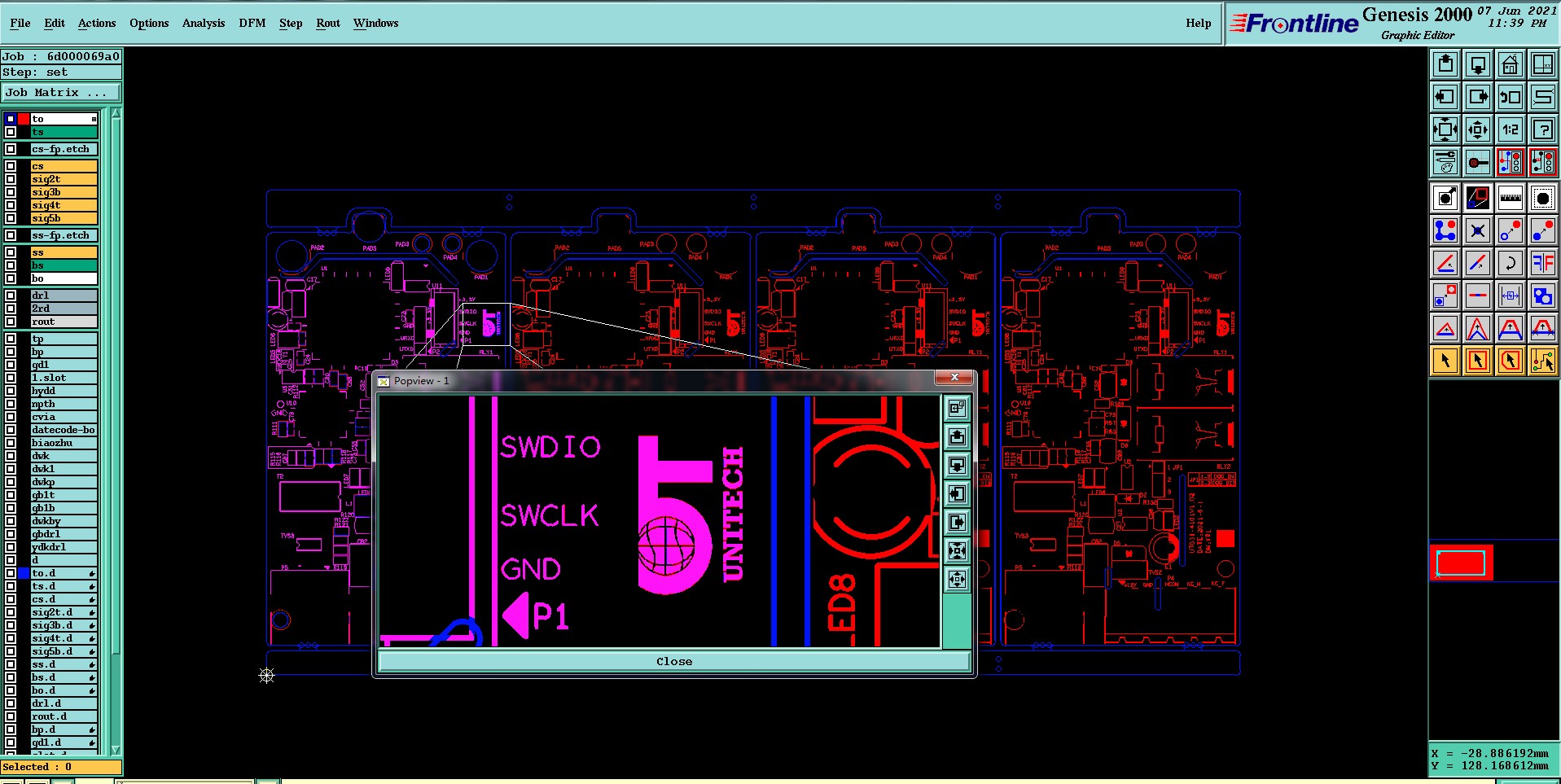This screenshot has height=784, width=1561.
Task: Click the red color swatch of layer to
Action: click(x=24, y=119)
